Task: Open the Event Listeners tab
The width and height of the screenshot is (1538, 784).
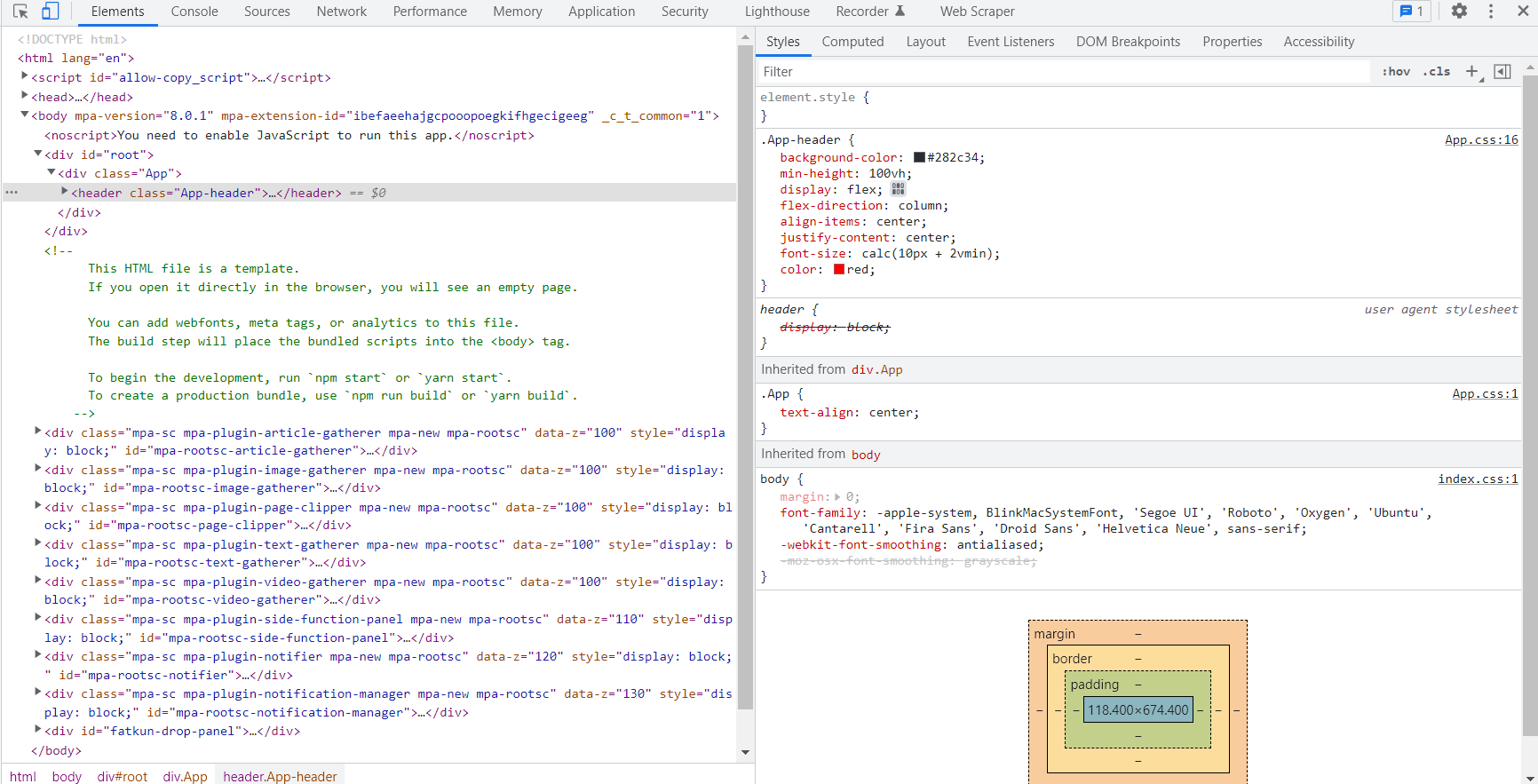Action: pyautogui.click(x=1011, y=42)
